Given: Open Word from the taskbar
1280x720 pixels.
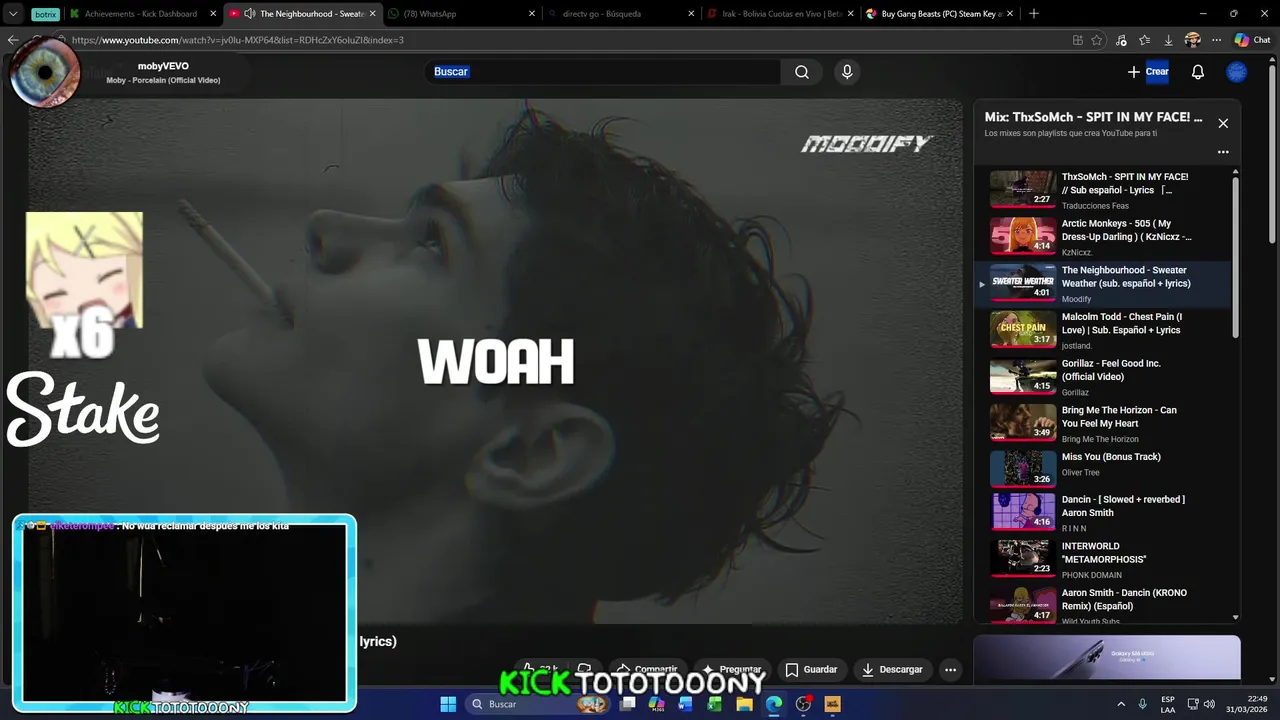Looking at the screenshot, I should [x=685, y=704].
